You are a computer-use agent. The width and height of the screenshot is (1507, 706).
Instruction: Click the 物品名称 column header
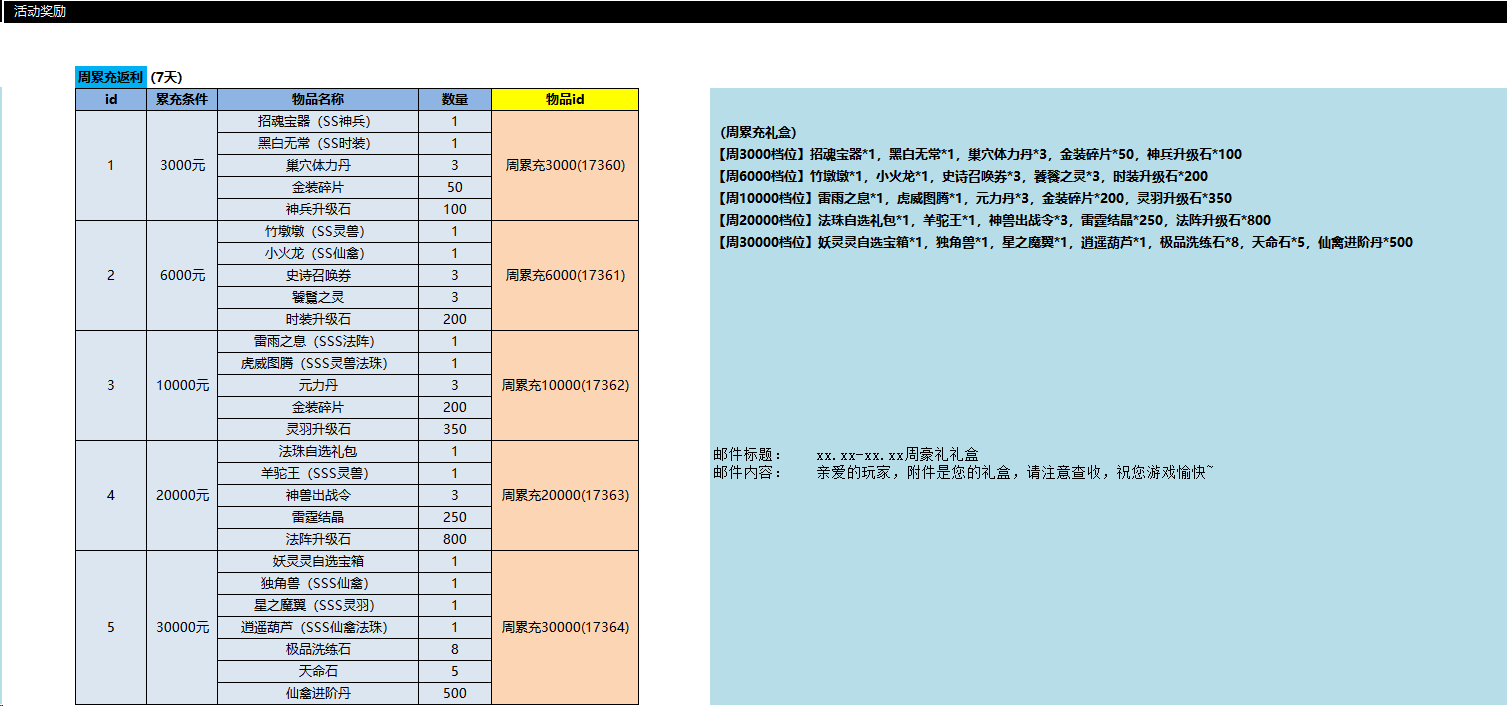pyautogui.click(x=318, y=99)
